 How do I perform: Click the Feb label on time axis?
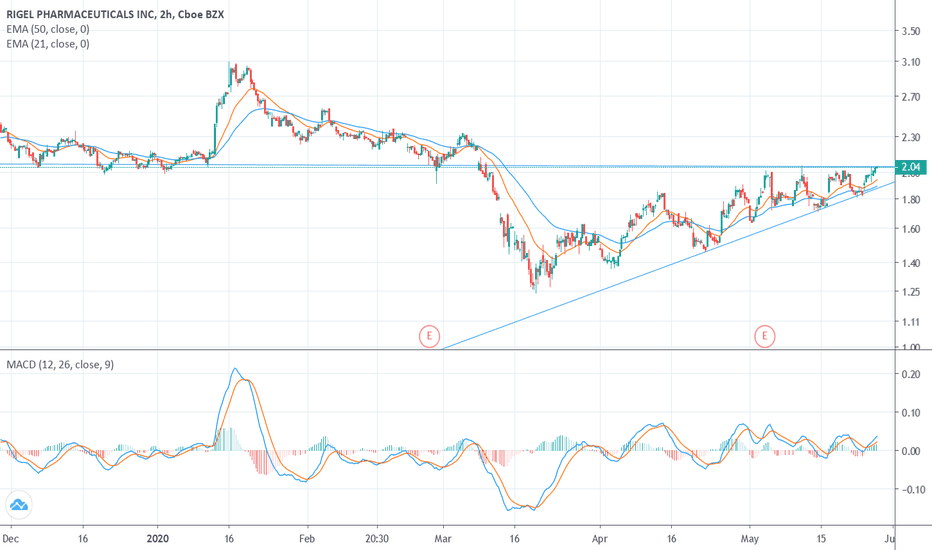pos(307,539)
